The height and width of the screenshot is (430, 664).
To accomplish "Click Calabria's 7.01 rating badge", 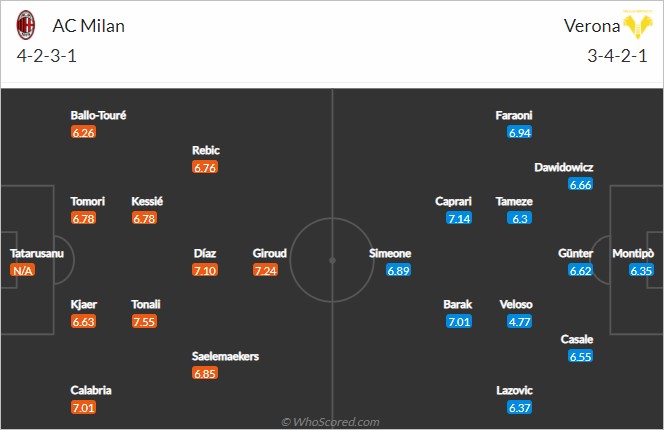I will click(x=83, y=408).
